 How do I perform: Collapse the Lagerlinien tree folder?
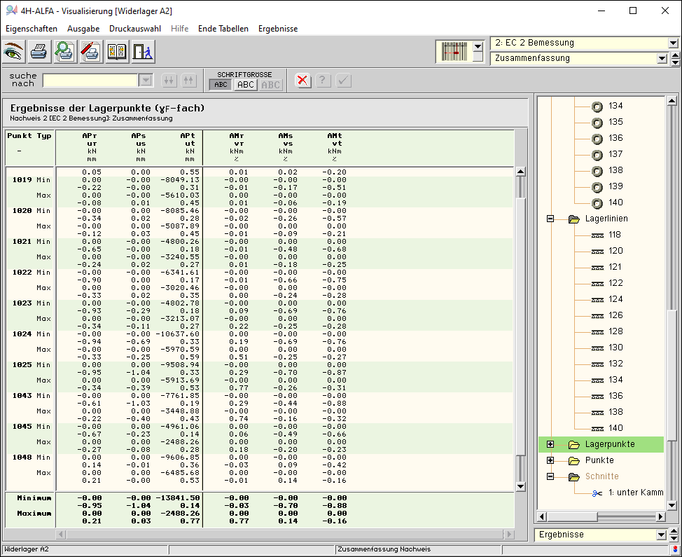[x=550, y=218]
